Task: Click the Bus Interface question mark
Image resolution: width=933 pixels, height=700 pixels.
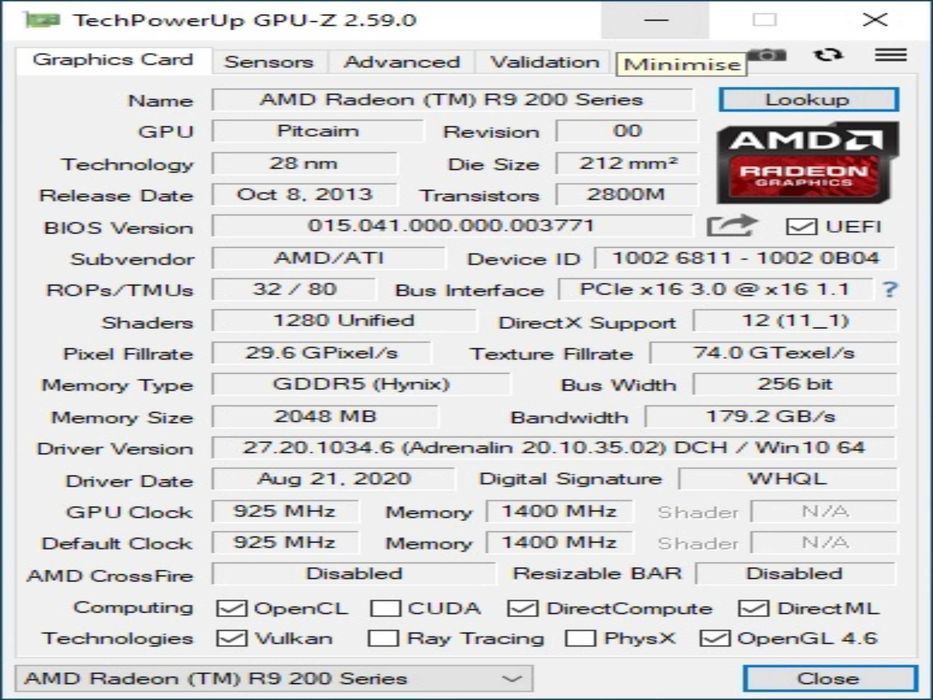Action: [890, 289]
